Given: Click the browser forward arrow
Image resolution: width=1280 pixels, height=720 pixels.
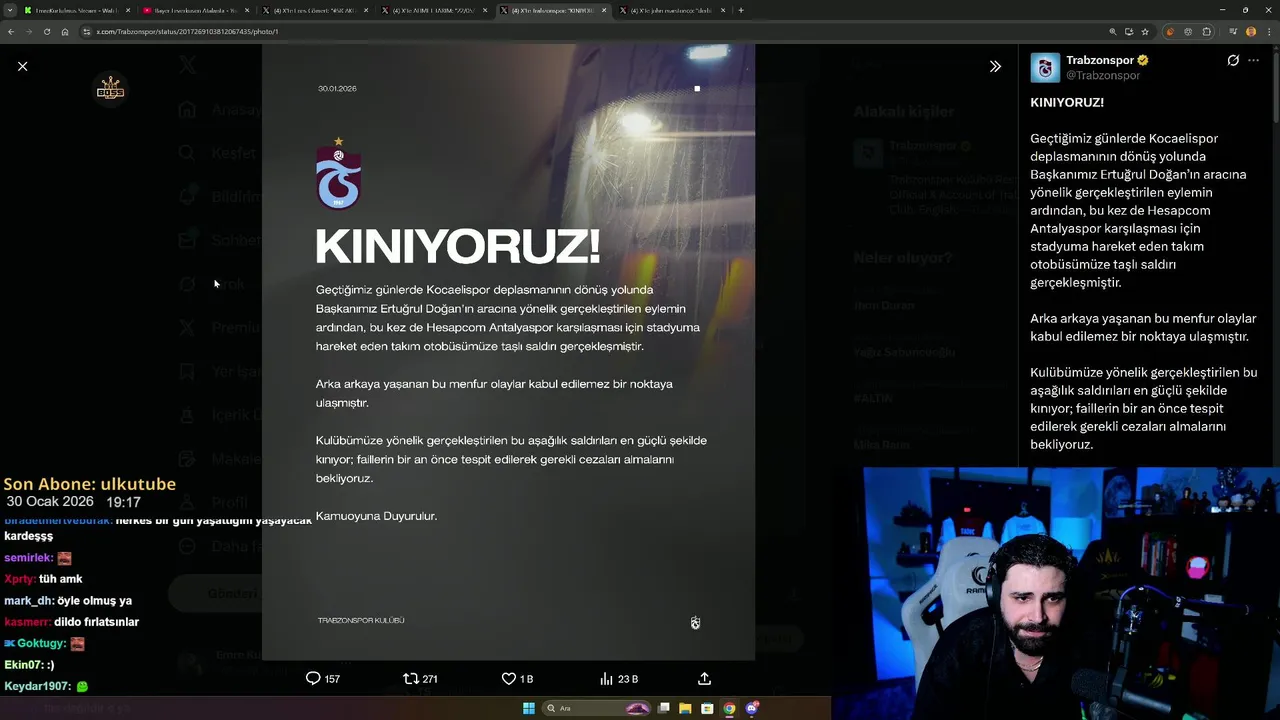Looking at the screenshot, I should click(29, 32).
